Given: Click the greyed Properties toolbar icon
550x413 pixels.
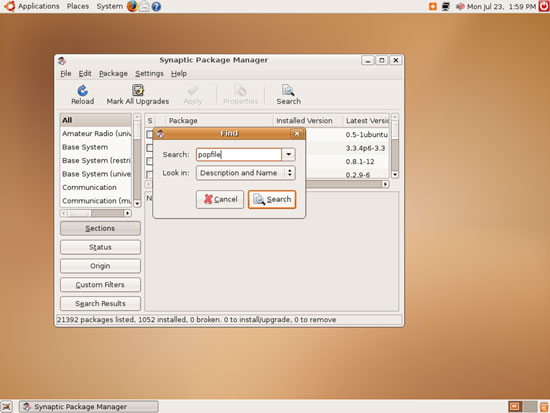Looking at the screenshot, I should coord(240,91).
